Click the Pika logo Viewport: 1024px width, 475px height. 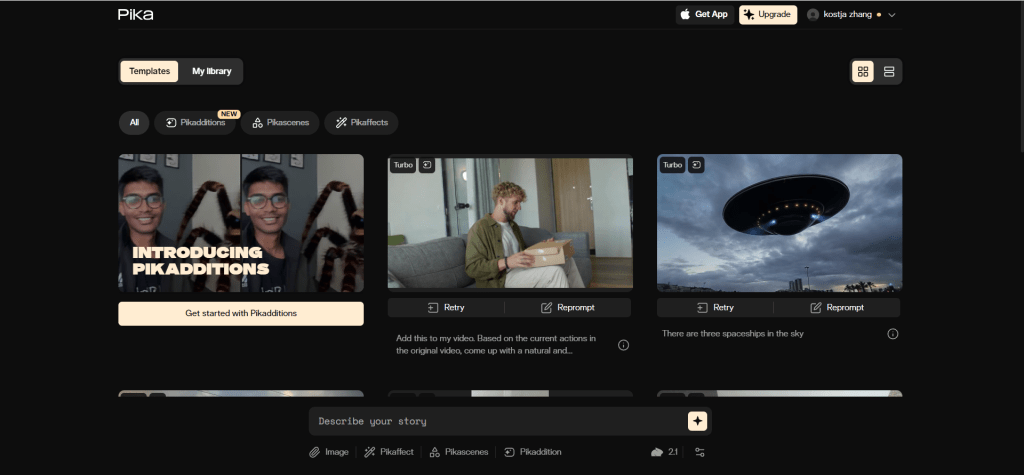coord(136,14)
